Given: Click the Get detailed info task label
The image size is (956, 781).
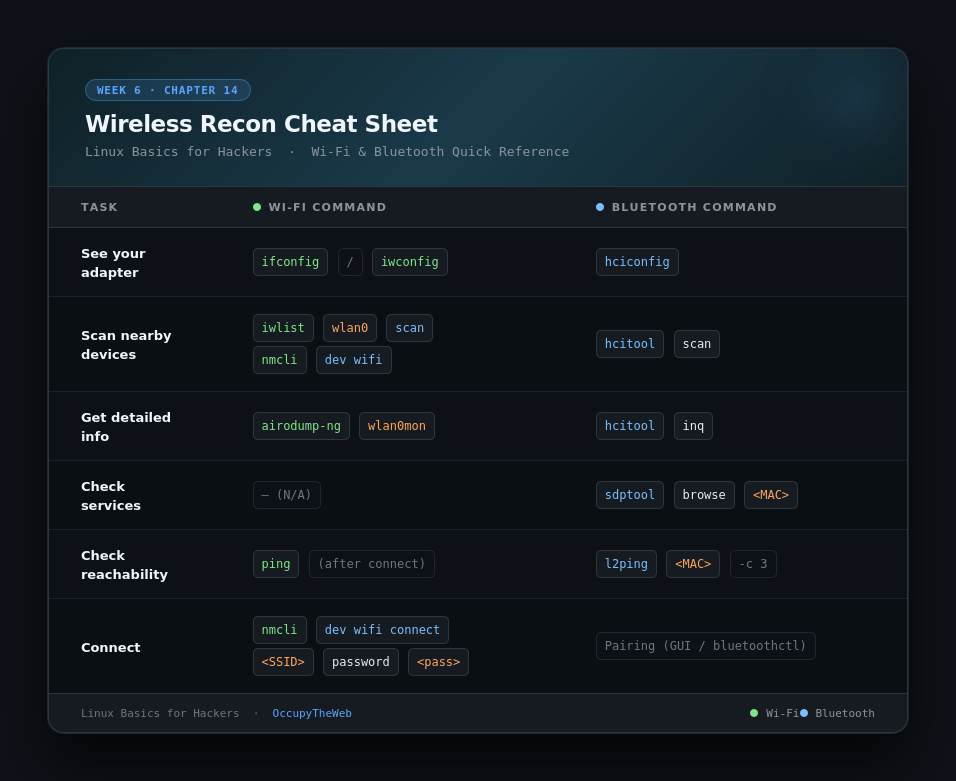Looking at the screenshot, I should pyautogui.click(x=126, y=427).
